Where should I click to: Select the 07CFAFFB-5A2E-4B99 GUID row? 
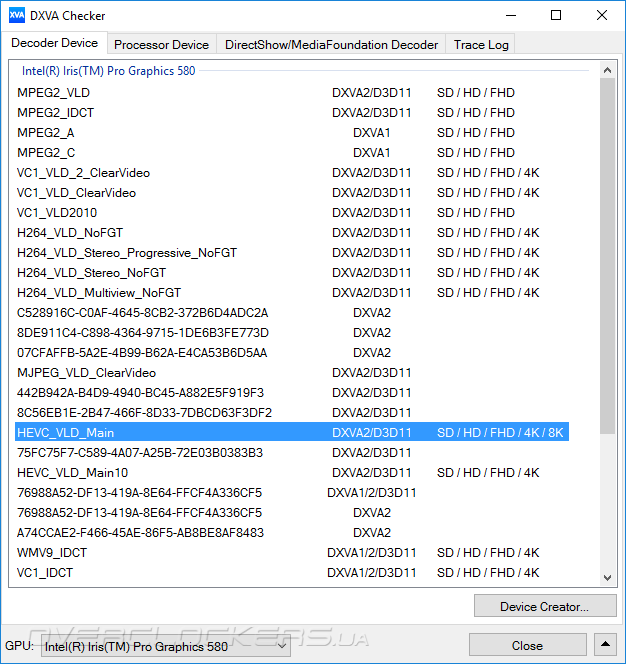292,352
